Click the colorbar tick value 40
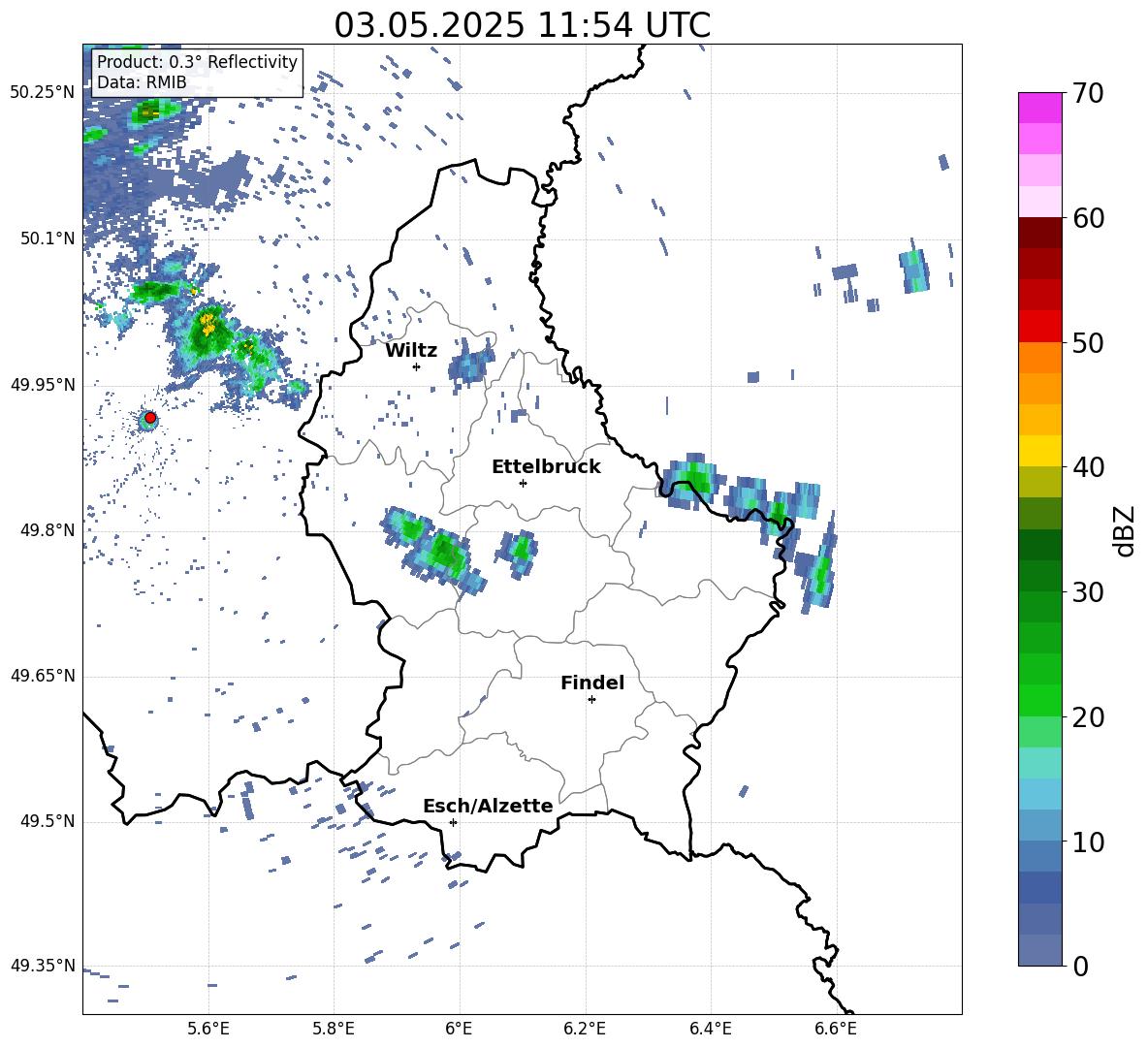The width and height of the screenshot is (1148, 1048). click(x=1088, y=467)
